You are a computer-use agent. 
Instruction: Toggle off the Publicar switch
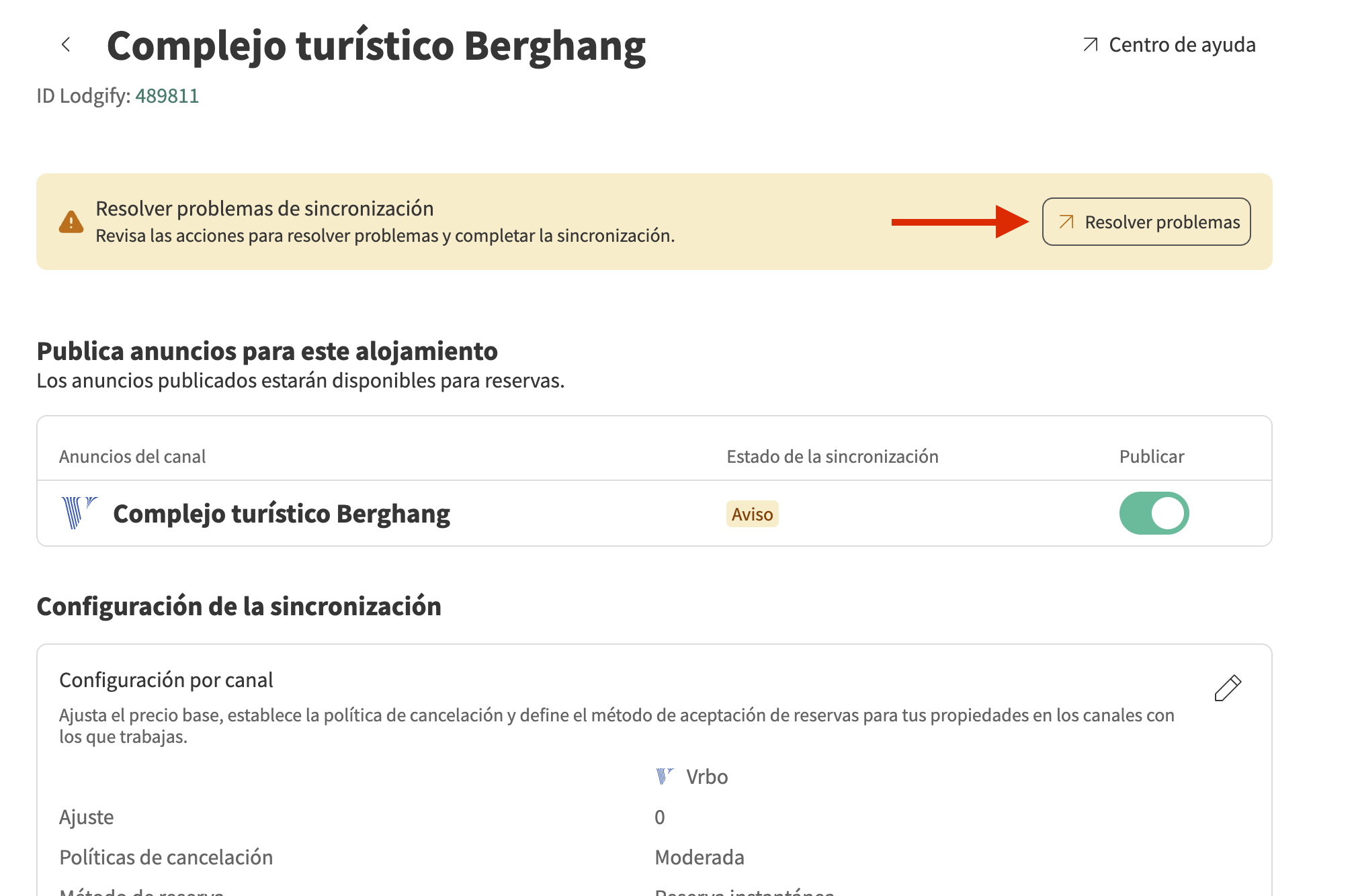tap(1154, 513)
